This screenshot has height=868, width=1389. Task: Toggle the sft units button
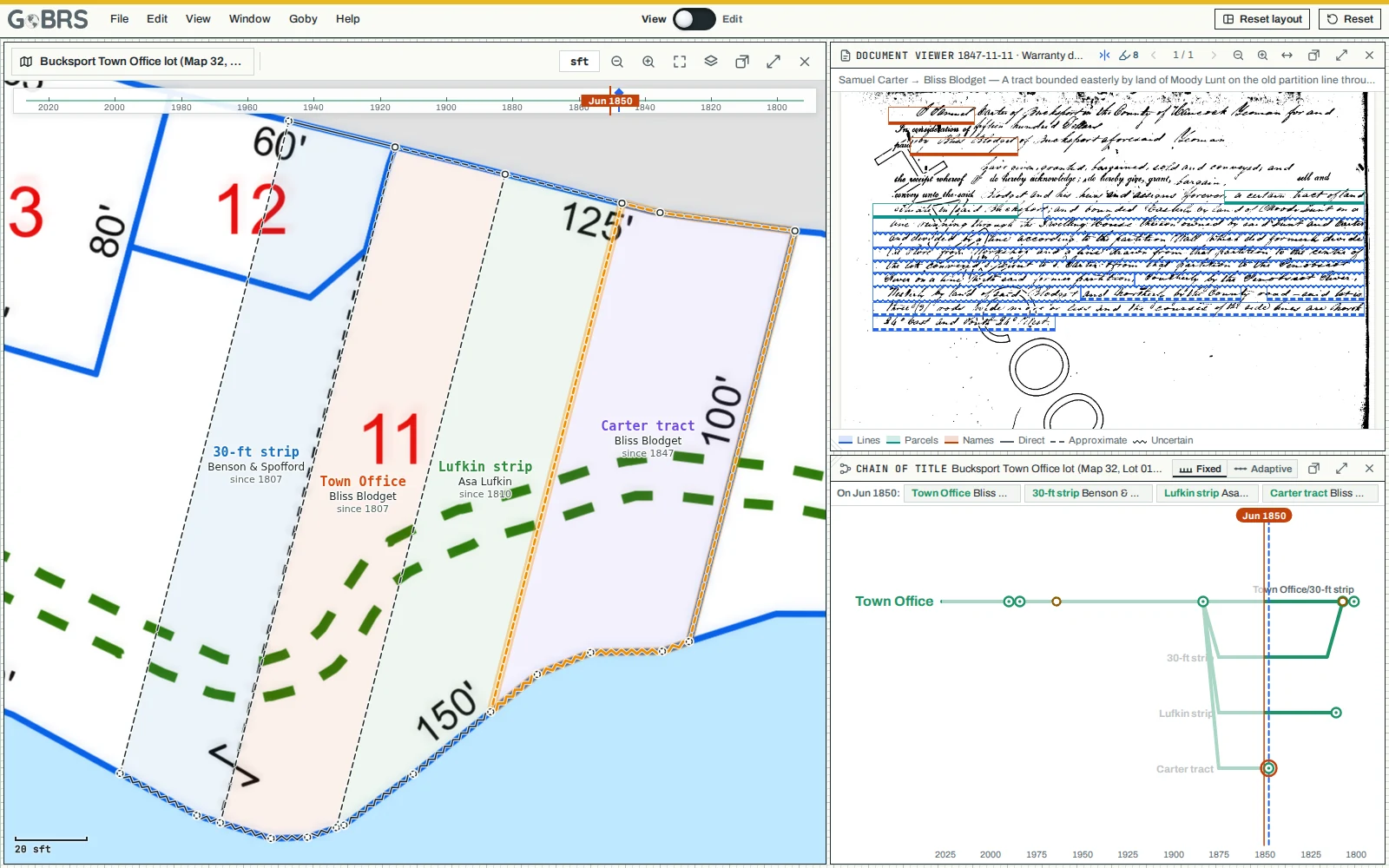[579, 62]
